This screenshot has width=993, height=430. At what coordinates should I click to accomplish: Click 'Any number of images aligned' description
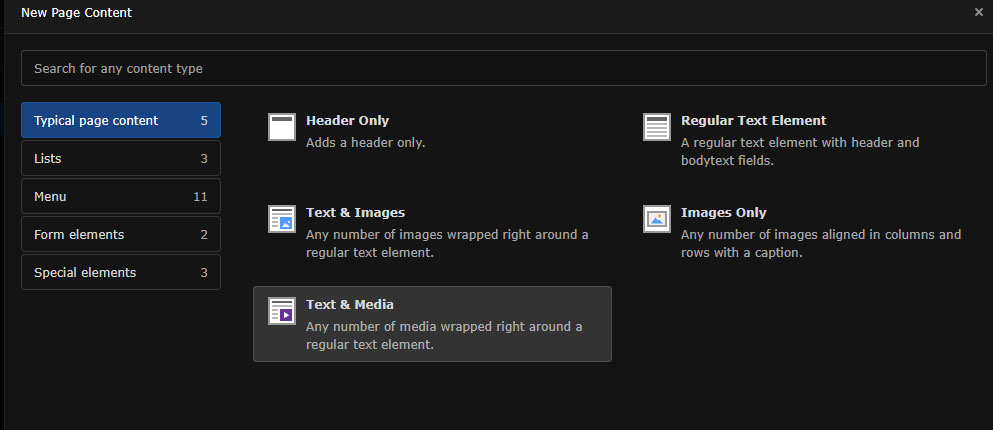(x=821, y=243)
